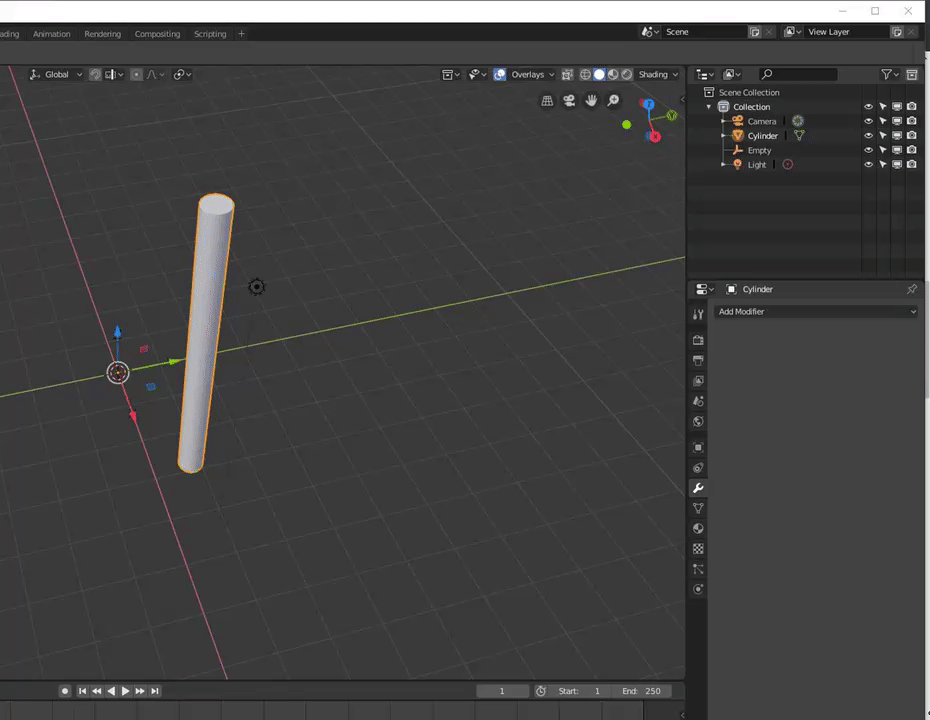Open the Animation workspace tab
The image size is (930, 720).
click(x=52, y=34)
